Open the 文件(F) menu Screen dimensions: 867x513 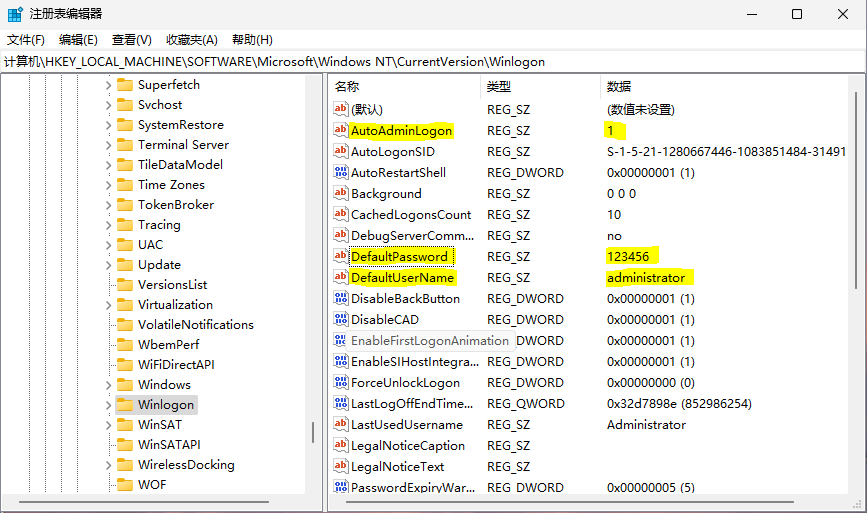click(26, 40)
